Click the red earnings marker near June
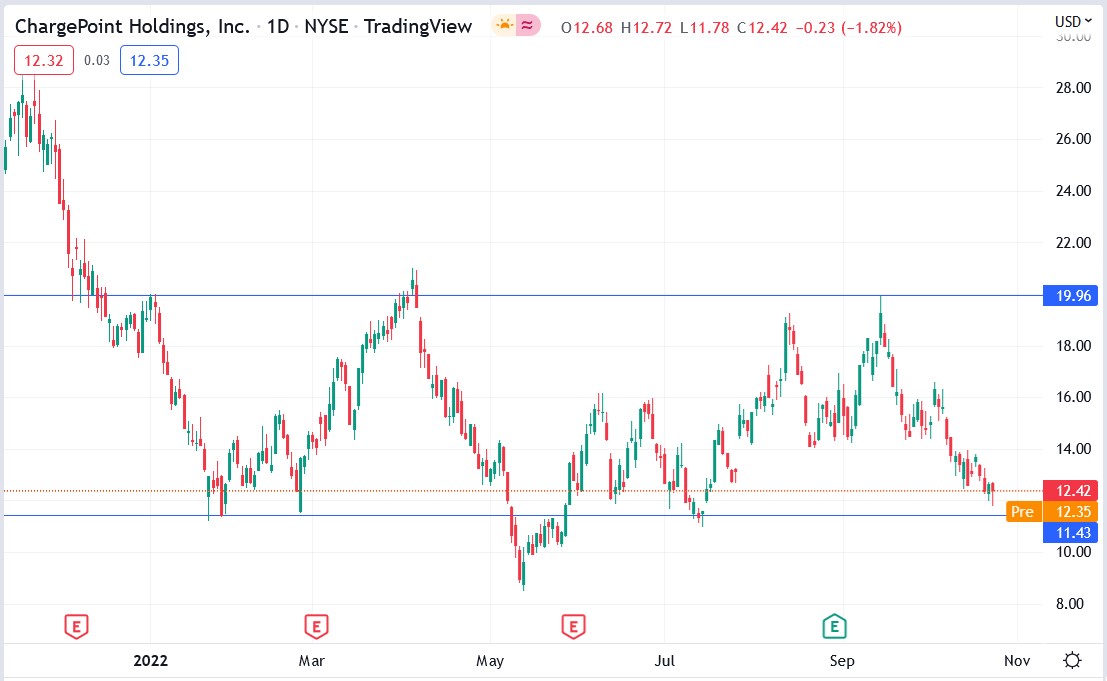Viewport: 1107px width, 681px height. tap(572, 625)
